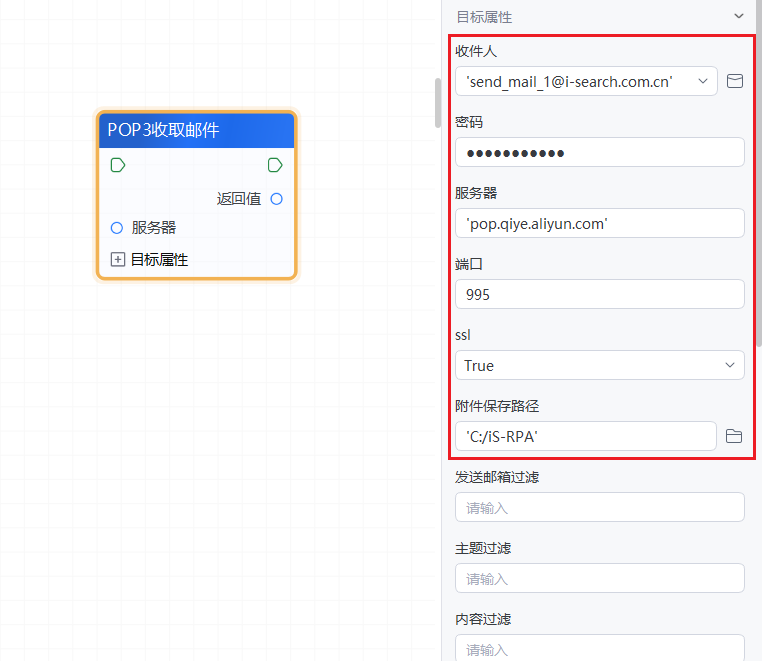
Task: Click the 端口 field showing 995
Action: click(x=600, y=294)
